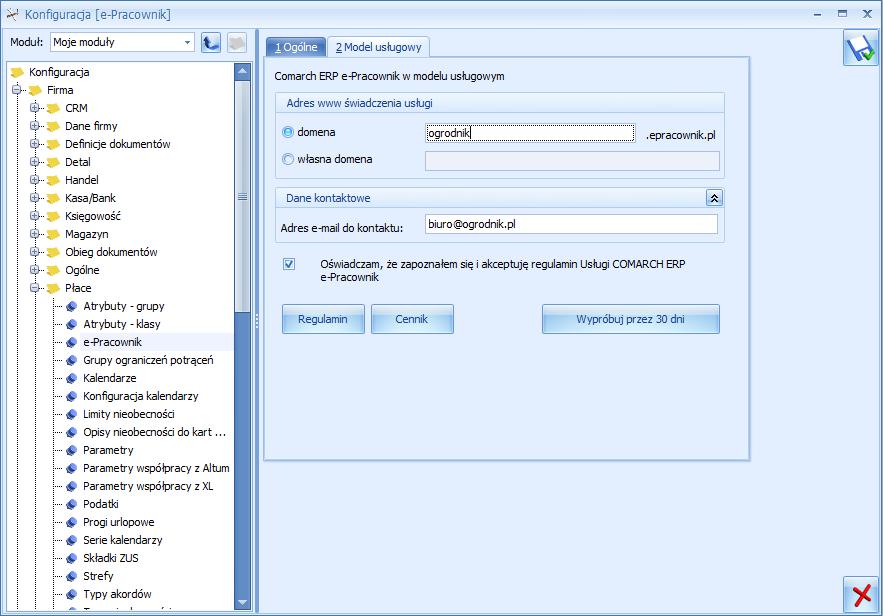Click the własna domena input field
This screenshot has height=616, width=883.
pos(572,160)
